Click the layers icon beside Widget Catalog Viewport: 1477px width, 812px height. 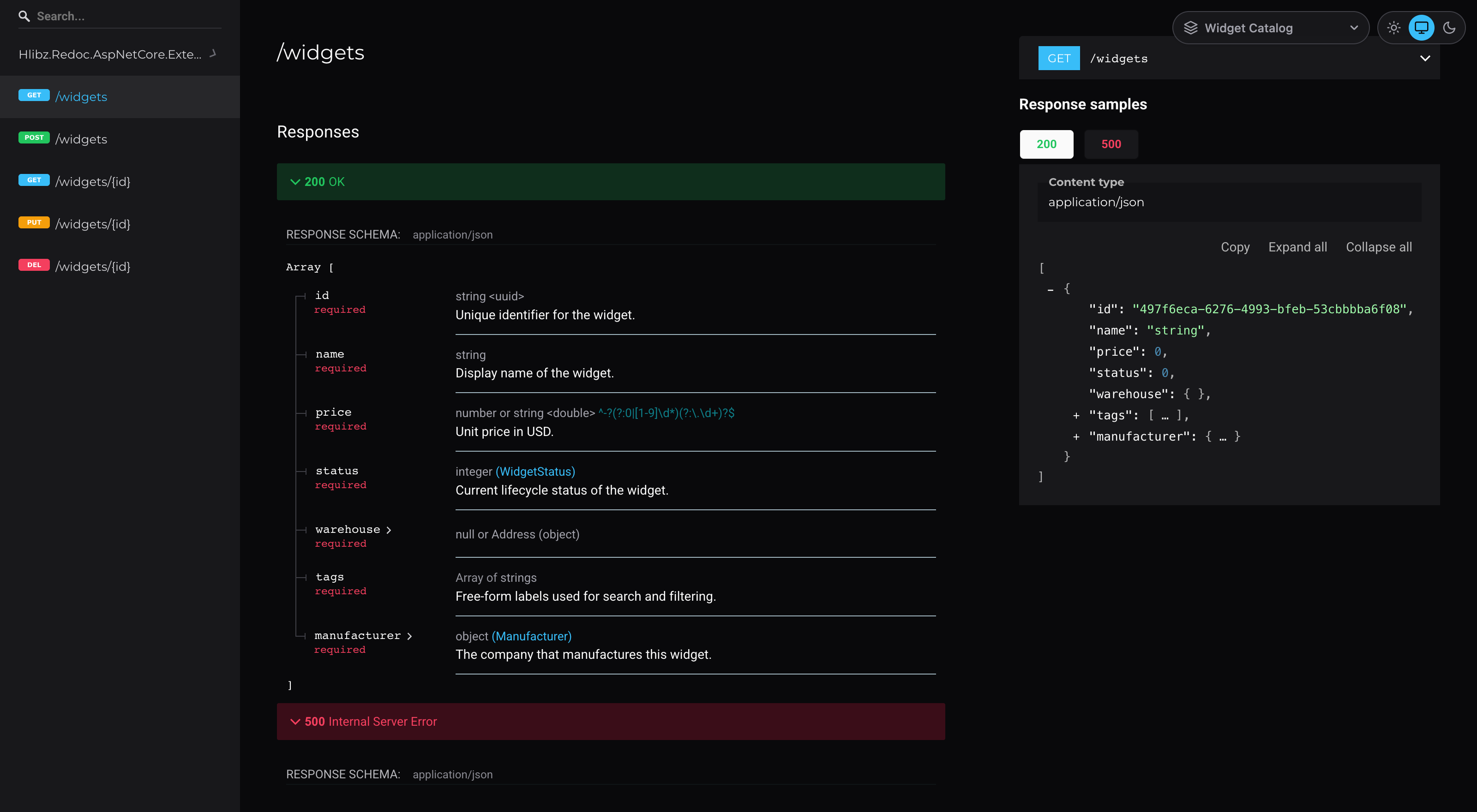tap(1191, 28)
